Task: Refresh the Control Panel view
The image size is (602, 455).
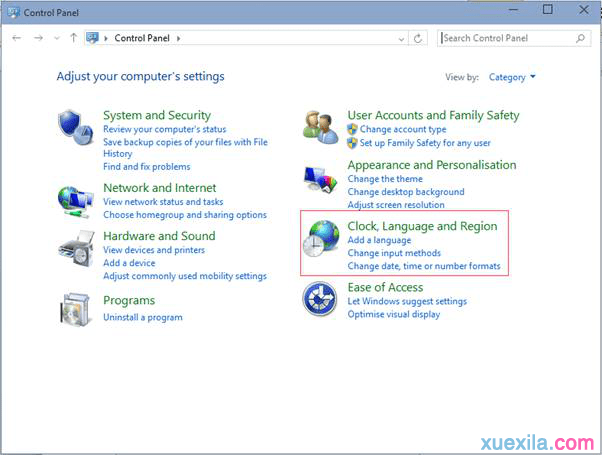Action: click(x=418, y=38)
